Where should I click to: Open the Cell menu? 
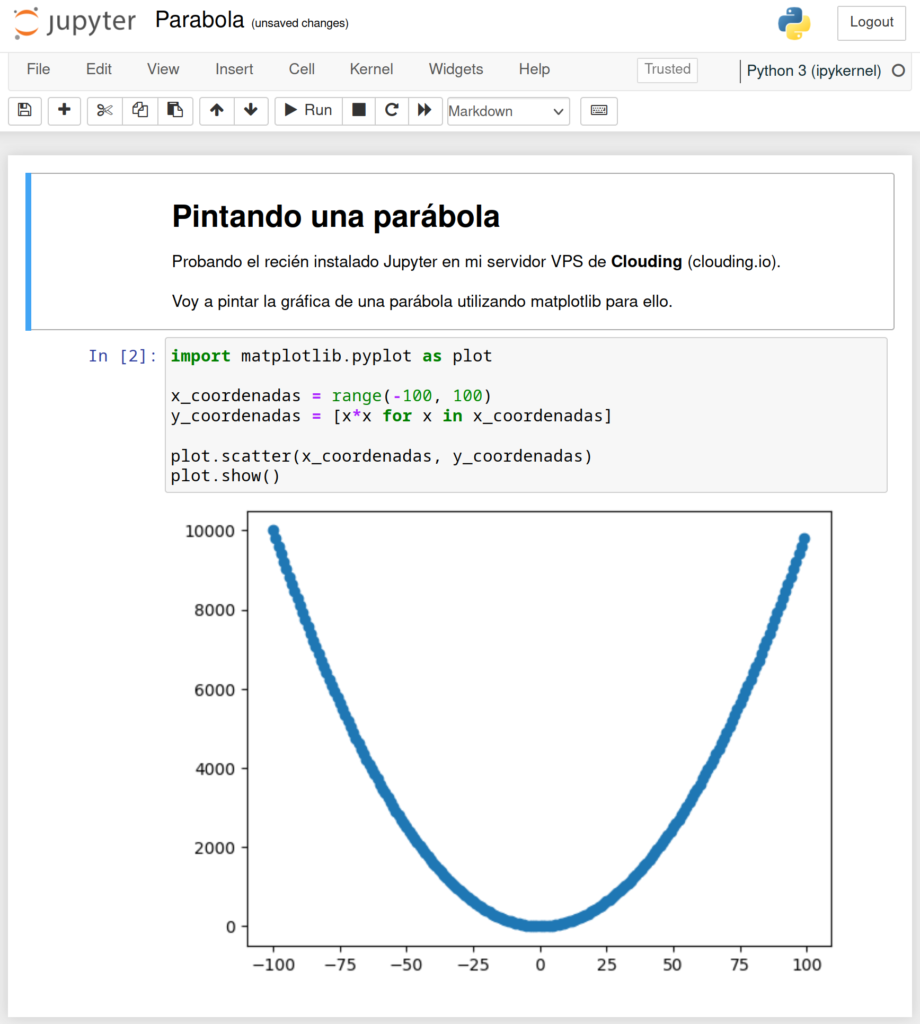point(302,69)
